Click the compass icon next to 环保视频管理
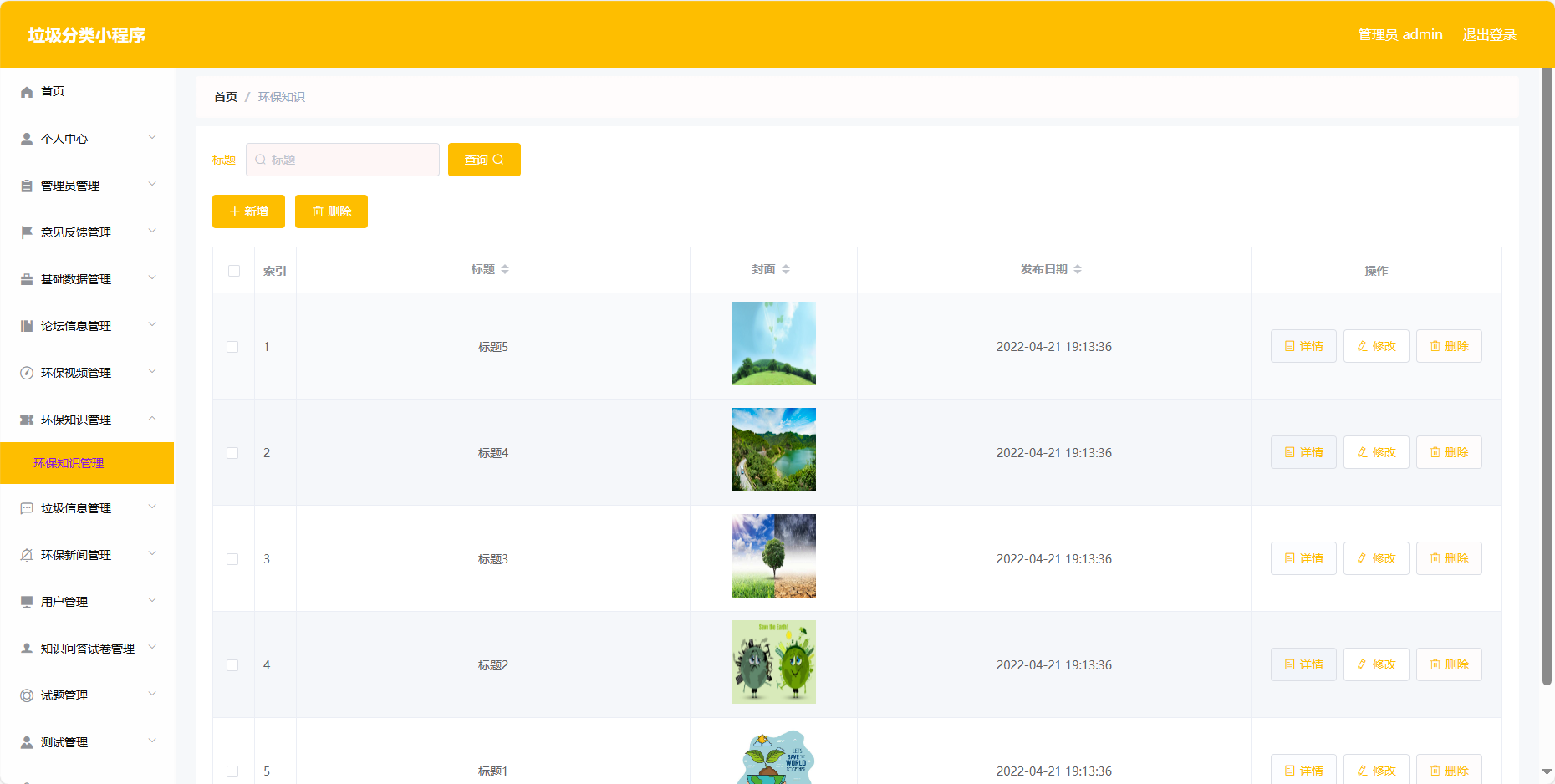 coord(27,373)
